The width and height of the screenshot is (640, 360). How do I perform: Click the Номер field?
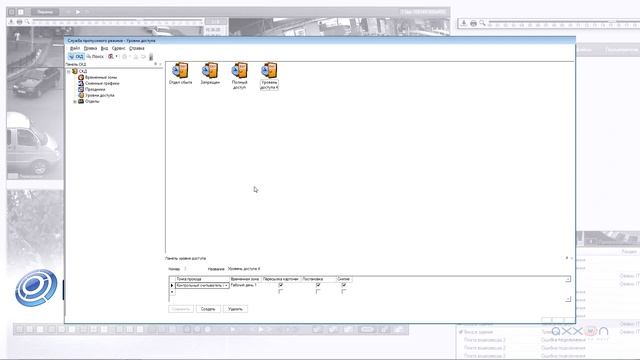coord(185,269)
